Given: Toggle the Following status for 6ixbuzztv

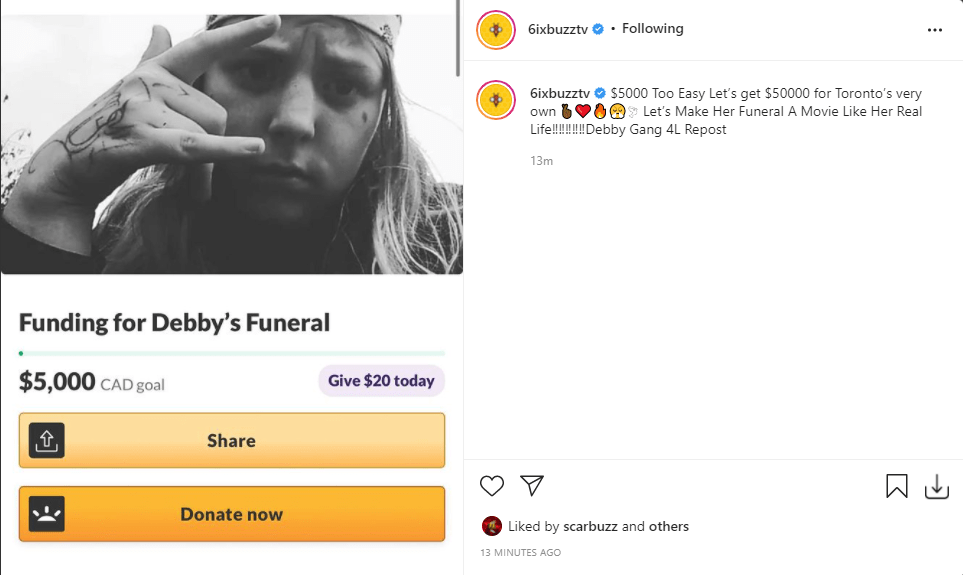Looking at the screenshot, I should click(652, 29).
